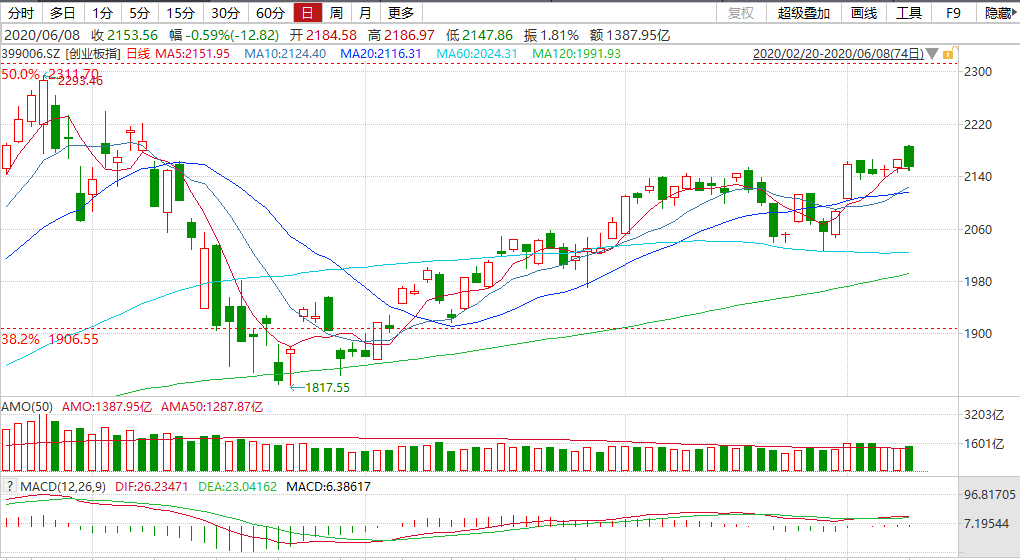Switch to the 分时 intraday tab
This screenshot has height=560, width=1020.
coord(21,13)
